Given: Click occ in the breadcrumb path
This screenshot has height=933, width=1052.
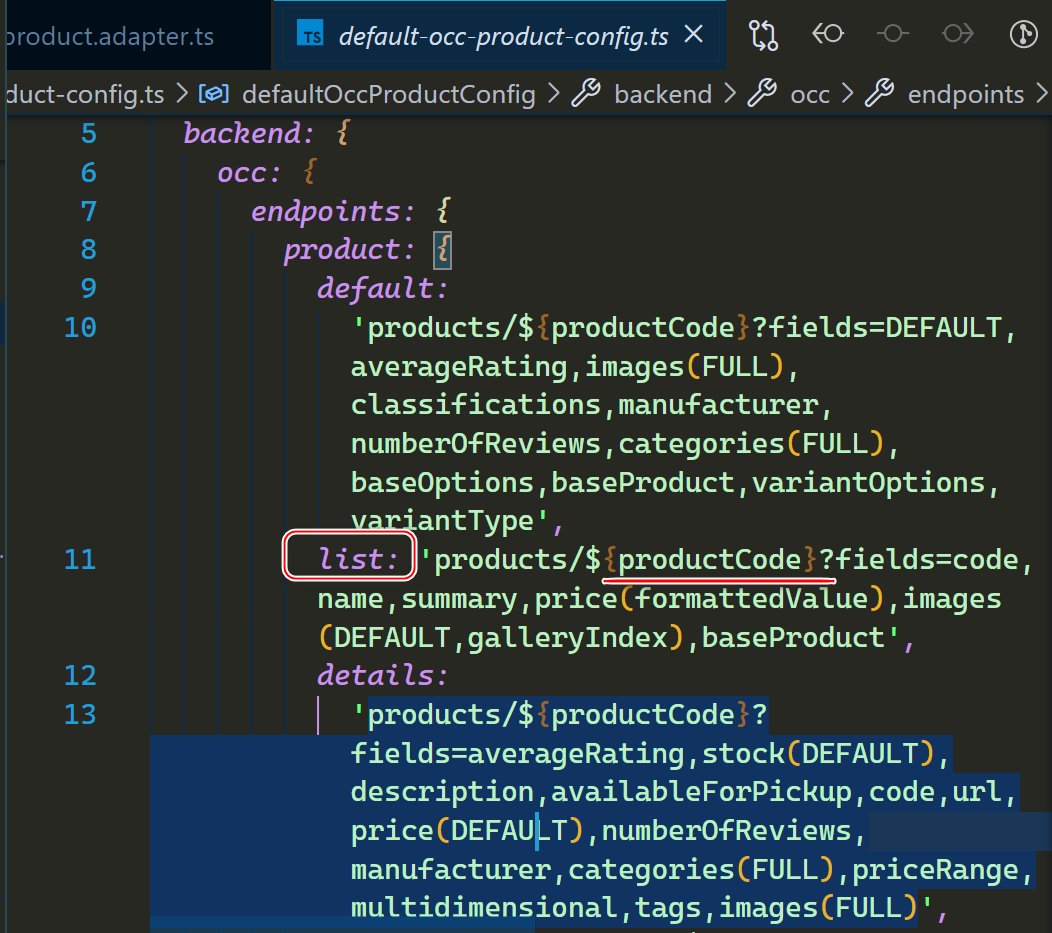Looking at the screenshot, I should [x=809, y=93].
